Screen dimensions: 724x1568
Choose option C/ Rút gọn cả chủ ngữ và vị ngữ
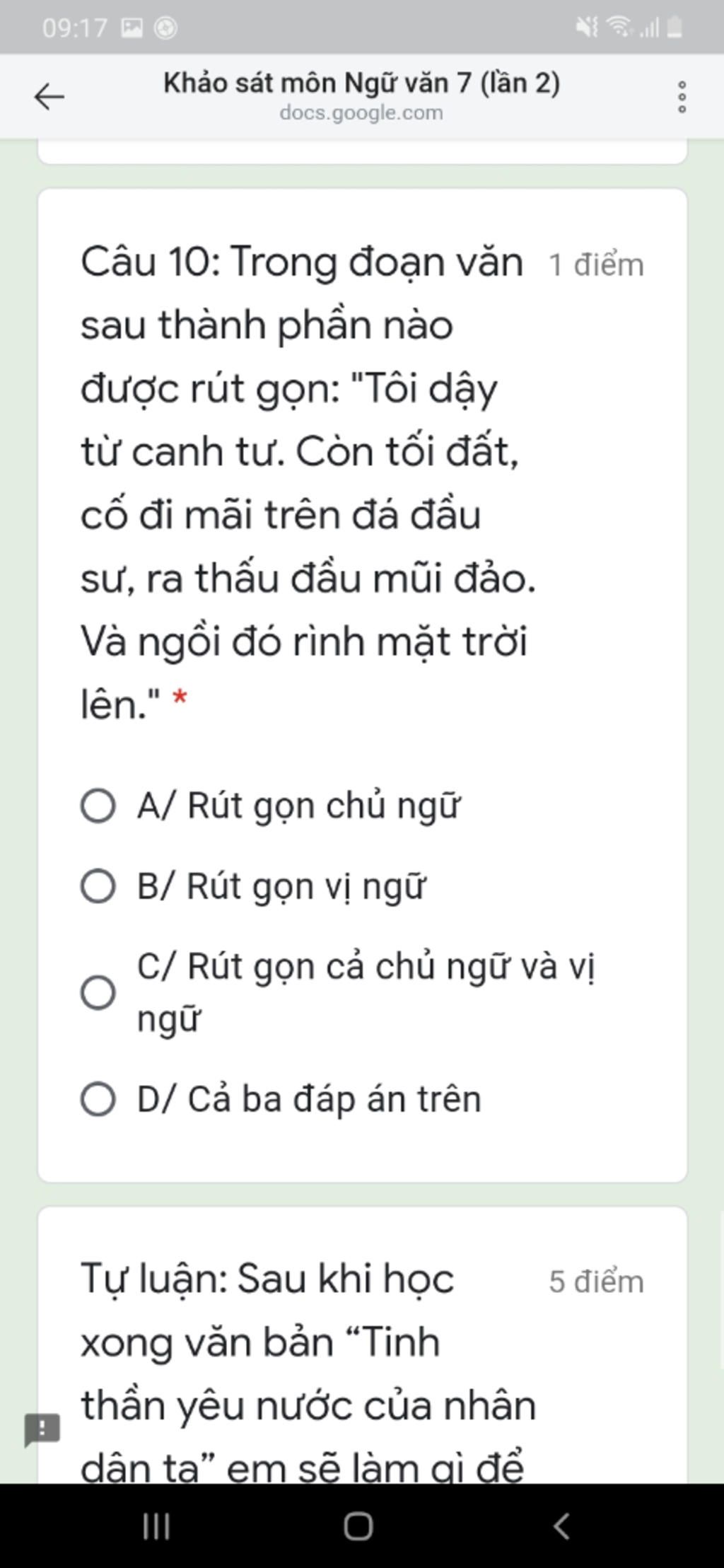pyautogui.click(x=98, y=992)
